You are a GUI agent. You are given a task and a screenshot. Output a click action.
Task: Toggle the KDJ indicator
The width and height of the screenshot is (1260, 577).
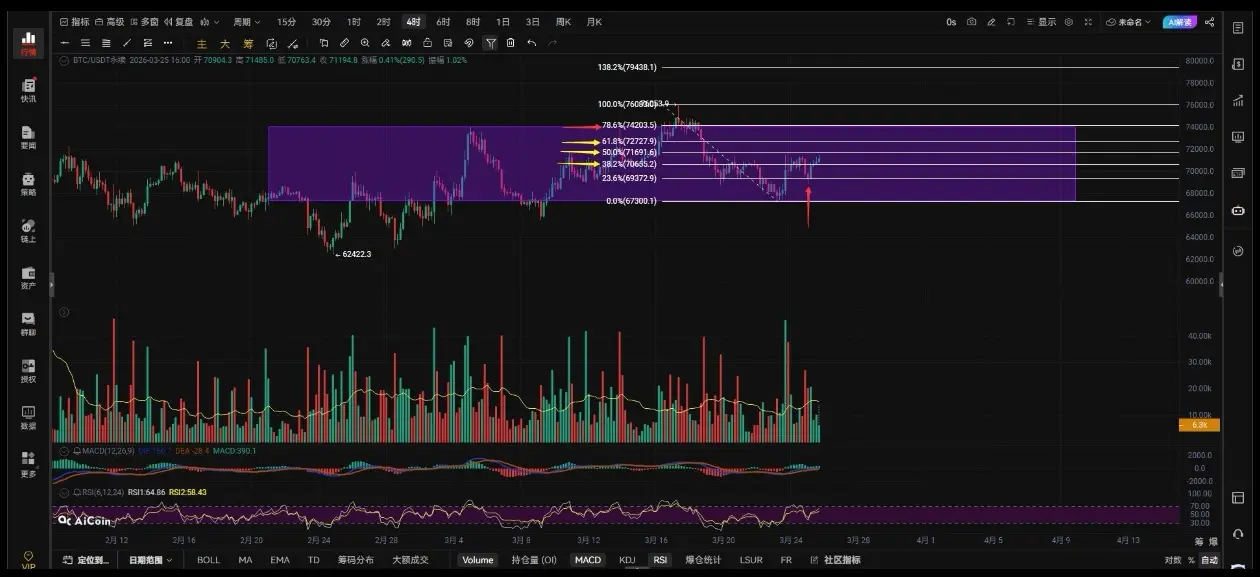tap(627, 560)
